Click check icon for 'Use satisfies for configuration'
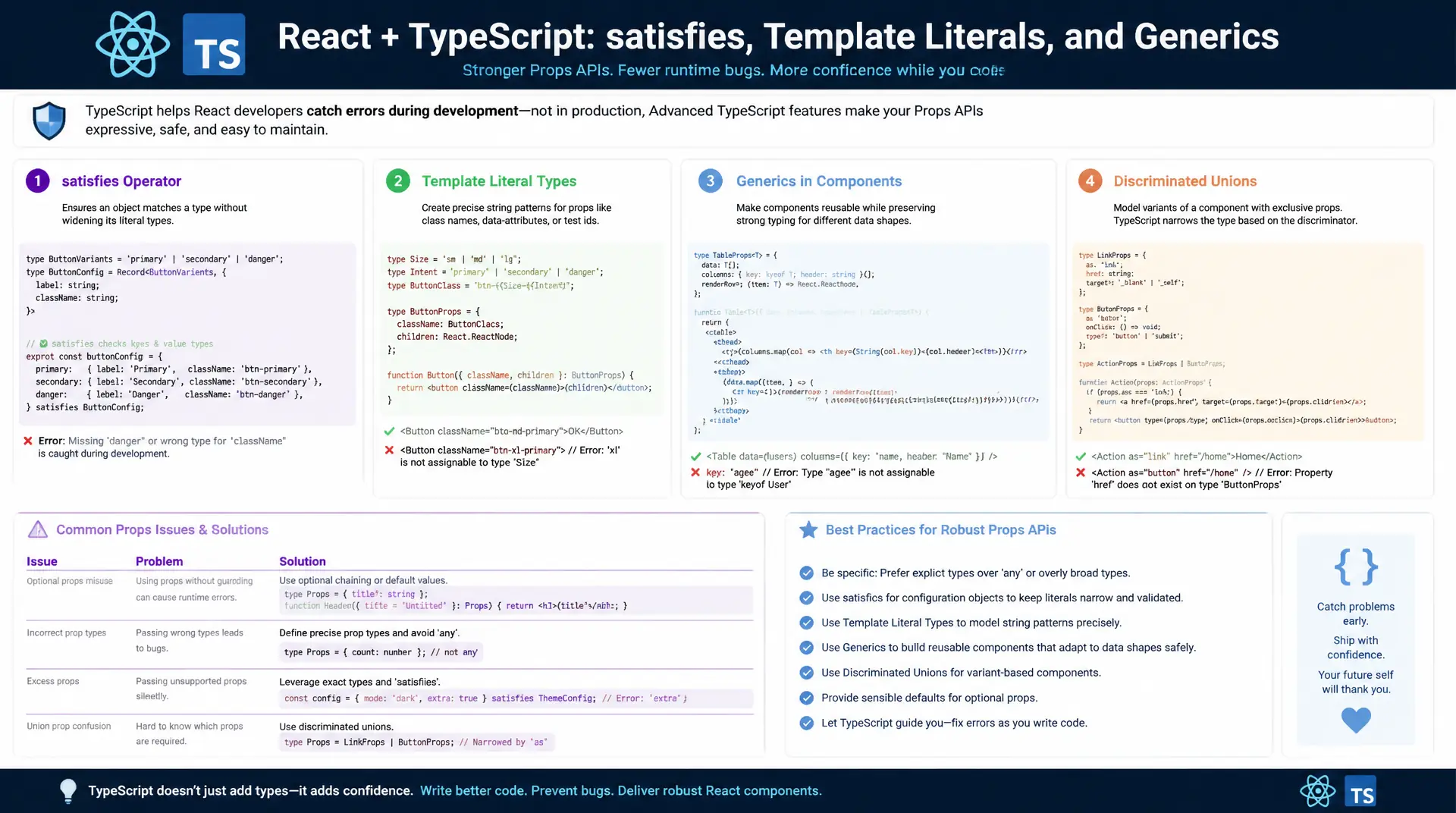 click(x=807, y=598)
